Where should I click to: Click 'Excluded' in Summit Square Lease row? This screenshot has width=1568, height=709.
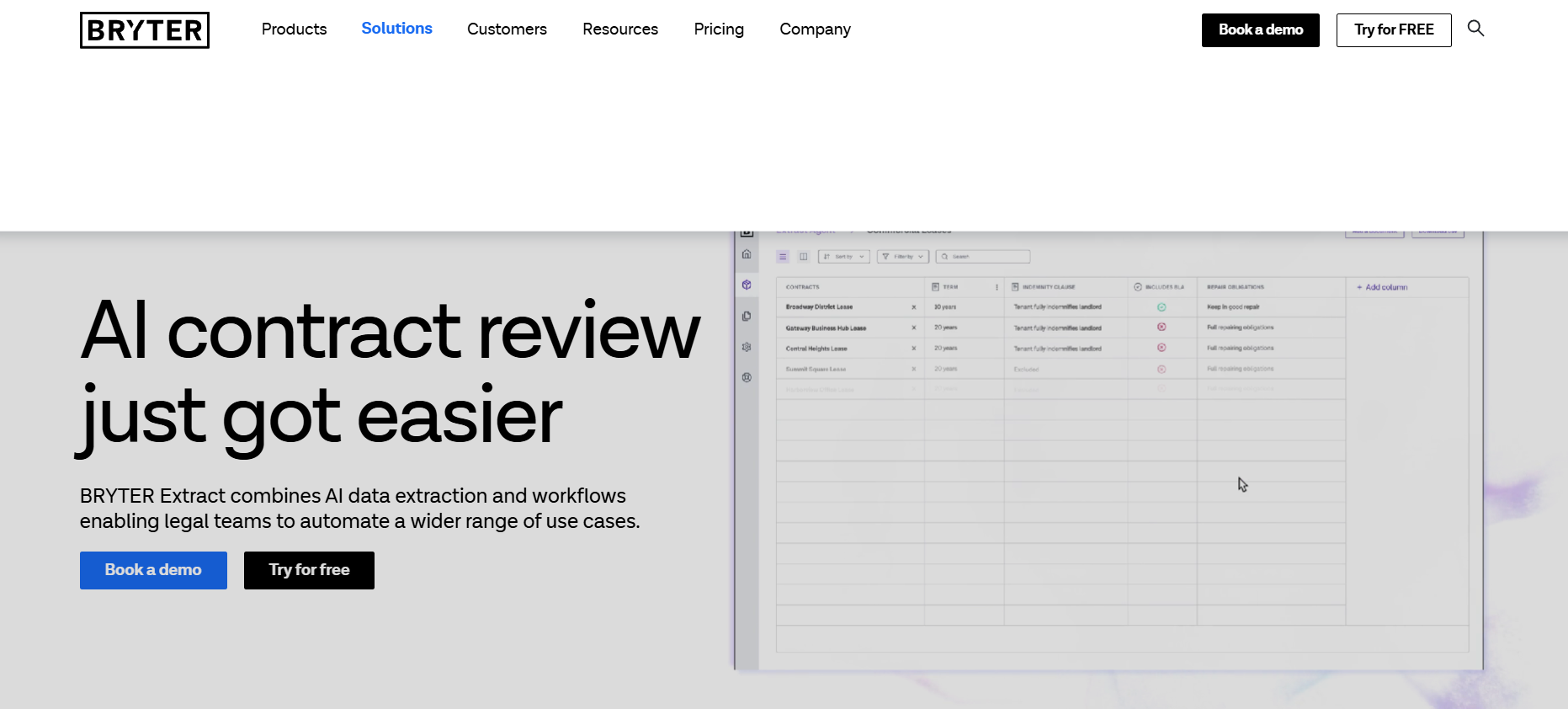tap(1026, 369)
